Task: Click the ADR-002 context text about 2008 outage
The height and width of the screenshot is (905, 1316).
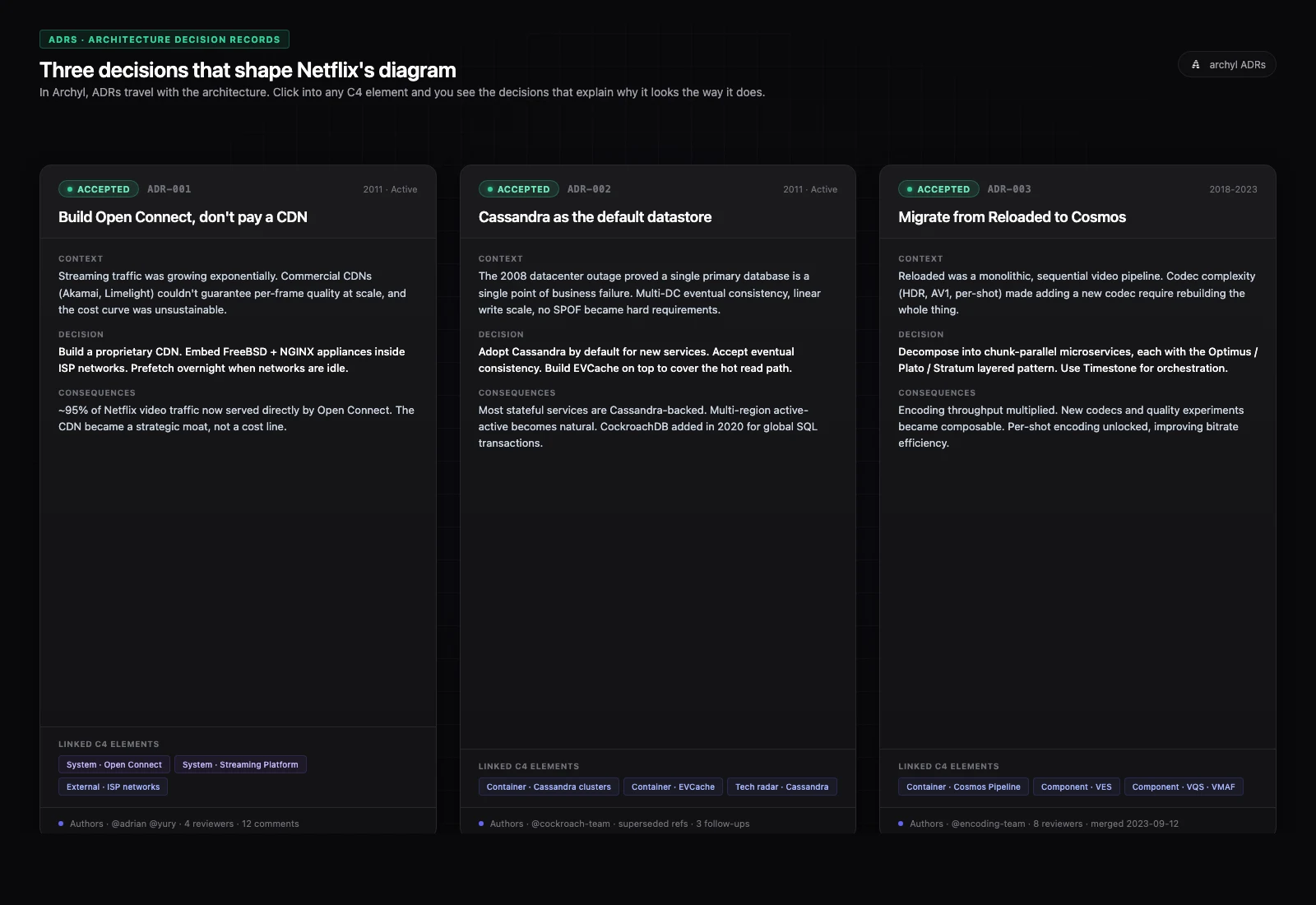Action: (x=650, y=293)
